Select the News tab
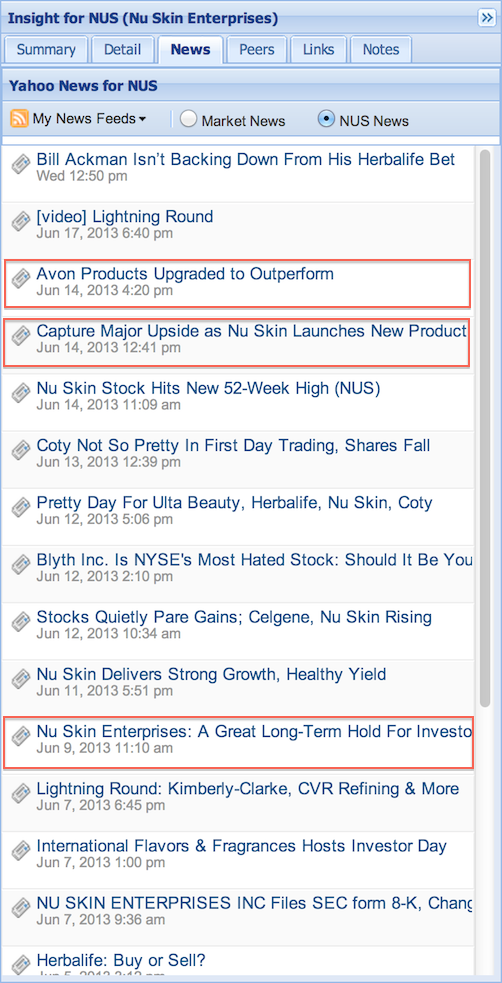The image size is (502, 983). (190, 50)
